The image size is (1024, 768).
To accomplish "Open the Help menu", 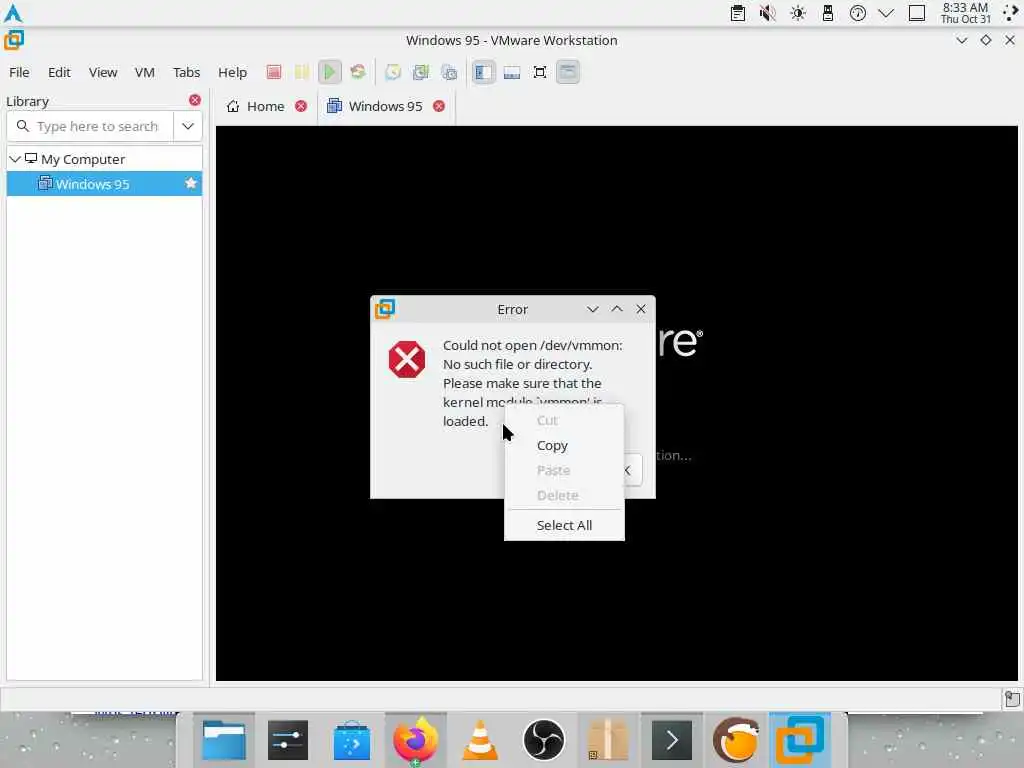I will (x=232, y=72).
